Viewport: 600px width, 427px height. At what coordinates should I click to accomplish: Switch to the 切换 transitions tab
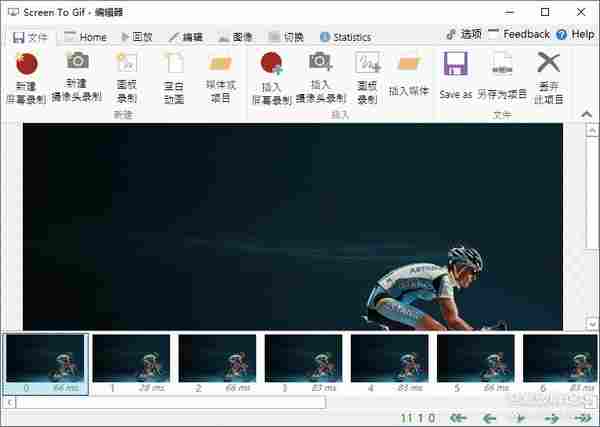click(x=286, y=37)
